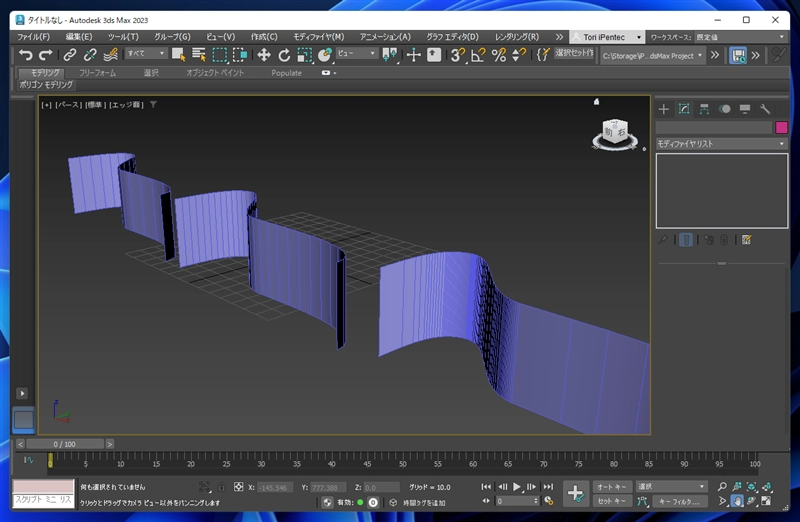
Task: Click the エッジ面 viewport shading label
Action: tap(127, 105)
